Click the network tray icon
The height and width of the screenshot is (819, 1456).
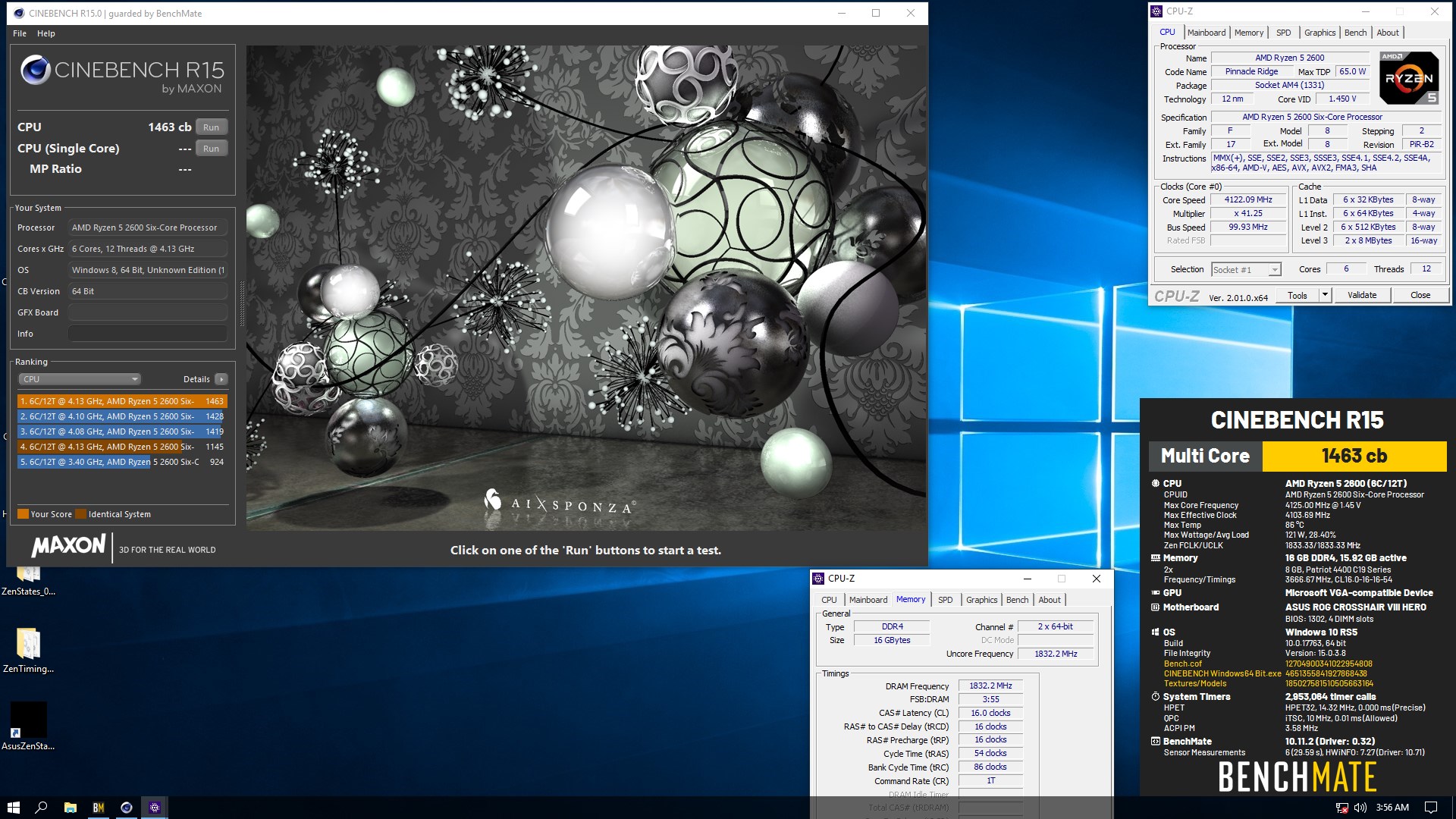coord(1341,808)
